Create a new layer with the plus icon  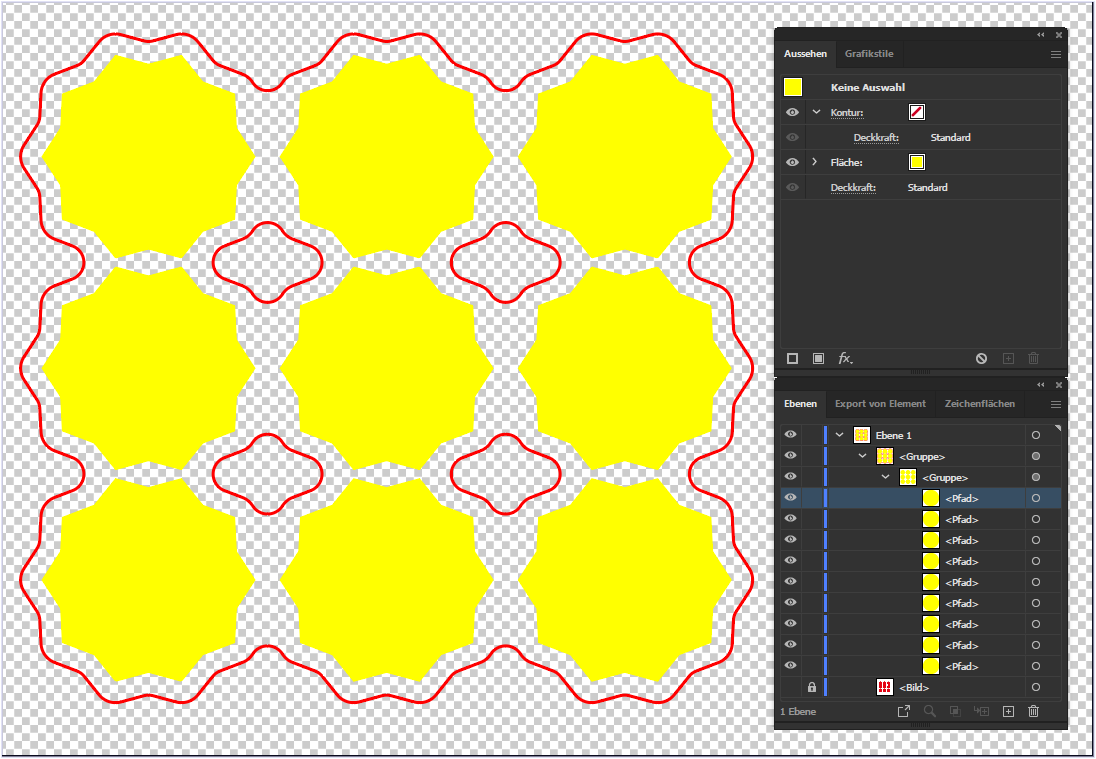[1008, 710]
